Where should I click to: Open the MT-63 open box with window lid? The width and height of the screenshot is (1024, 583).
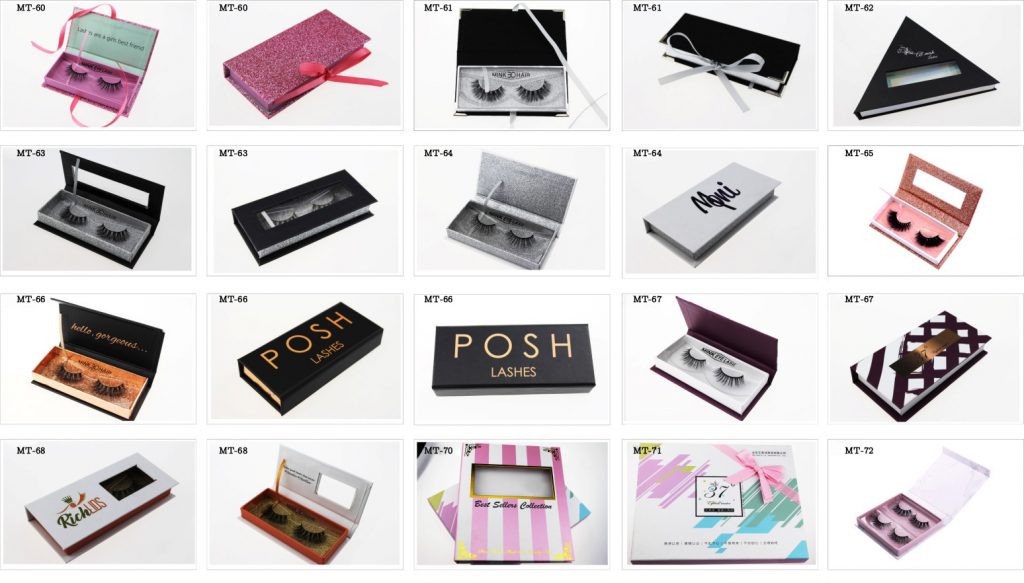(x=99, y=210)
